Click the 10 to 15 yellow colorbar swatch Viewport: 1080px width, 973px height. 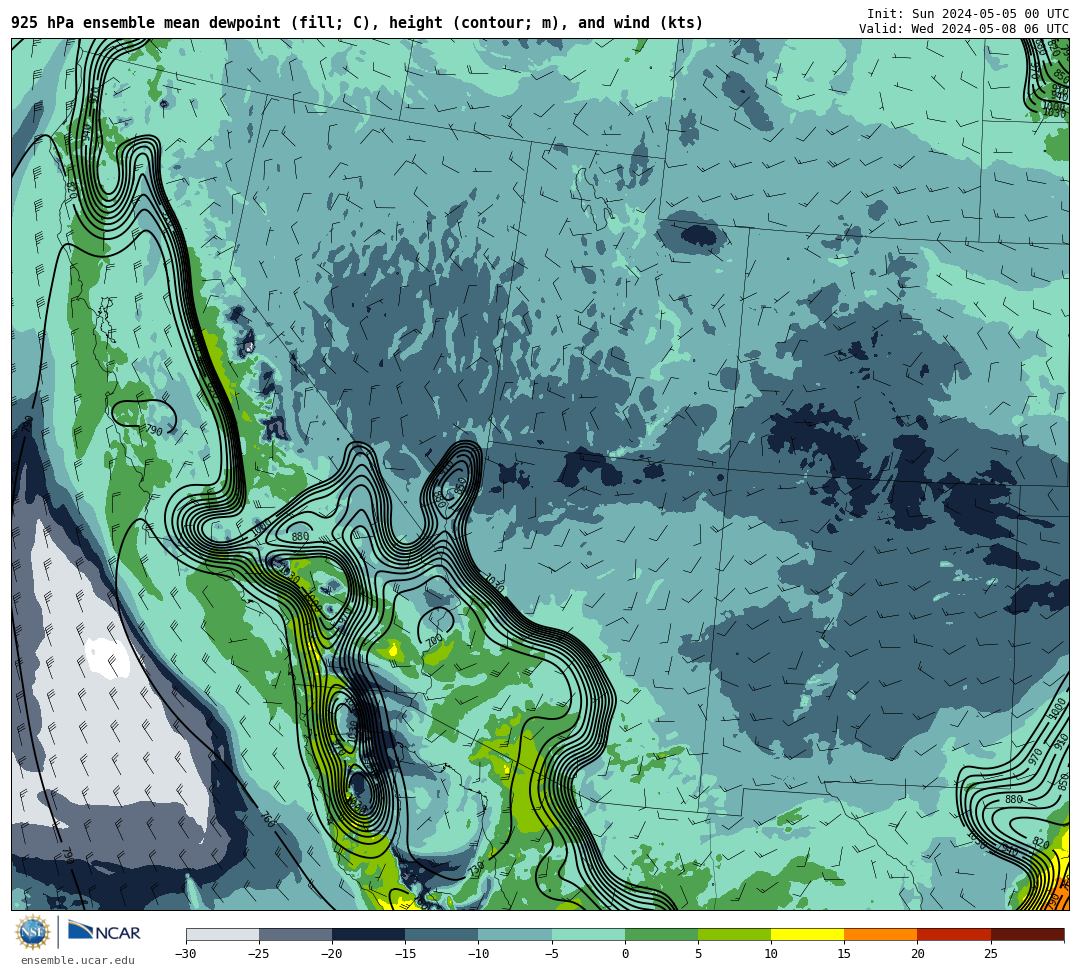(x=807, y=934)
